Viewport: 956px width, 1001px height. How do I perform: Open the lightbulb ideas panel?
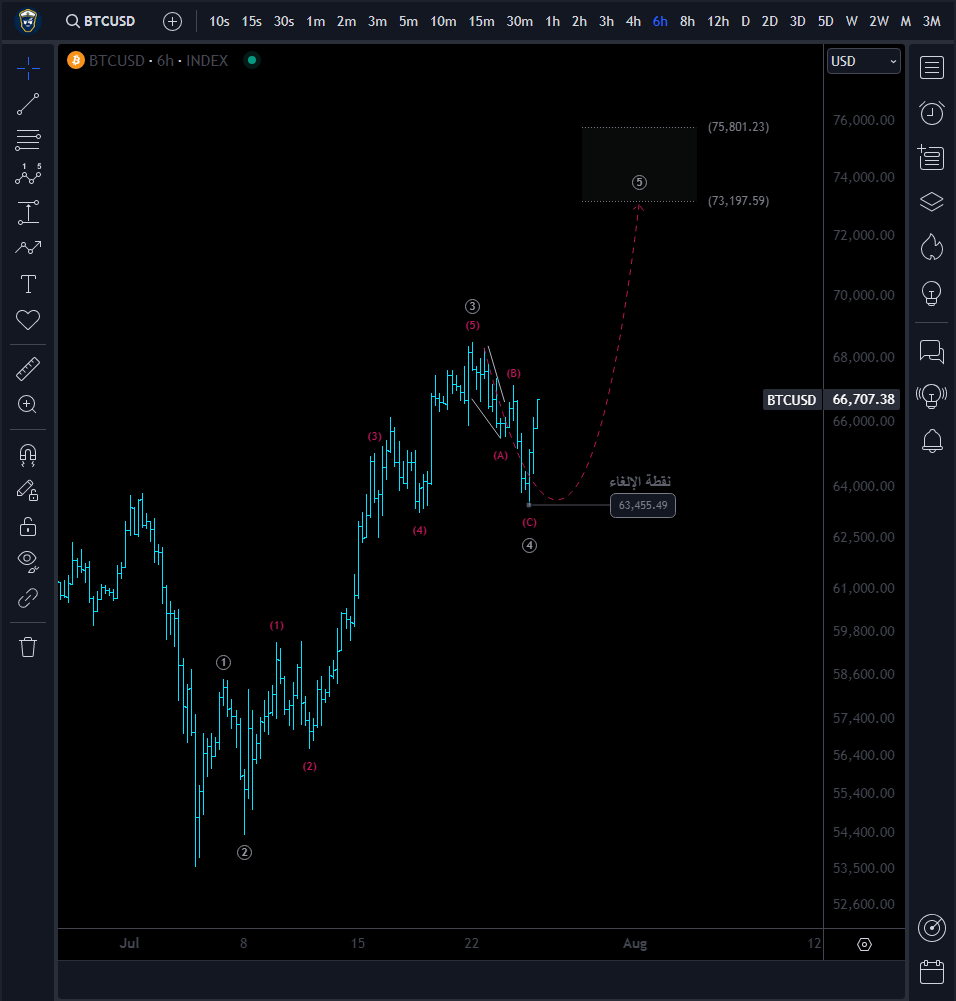point(932,293)
